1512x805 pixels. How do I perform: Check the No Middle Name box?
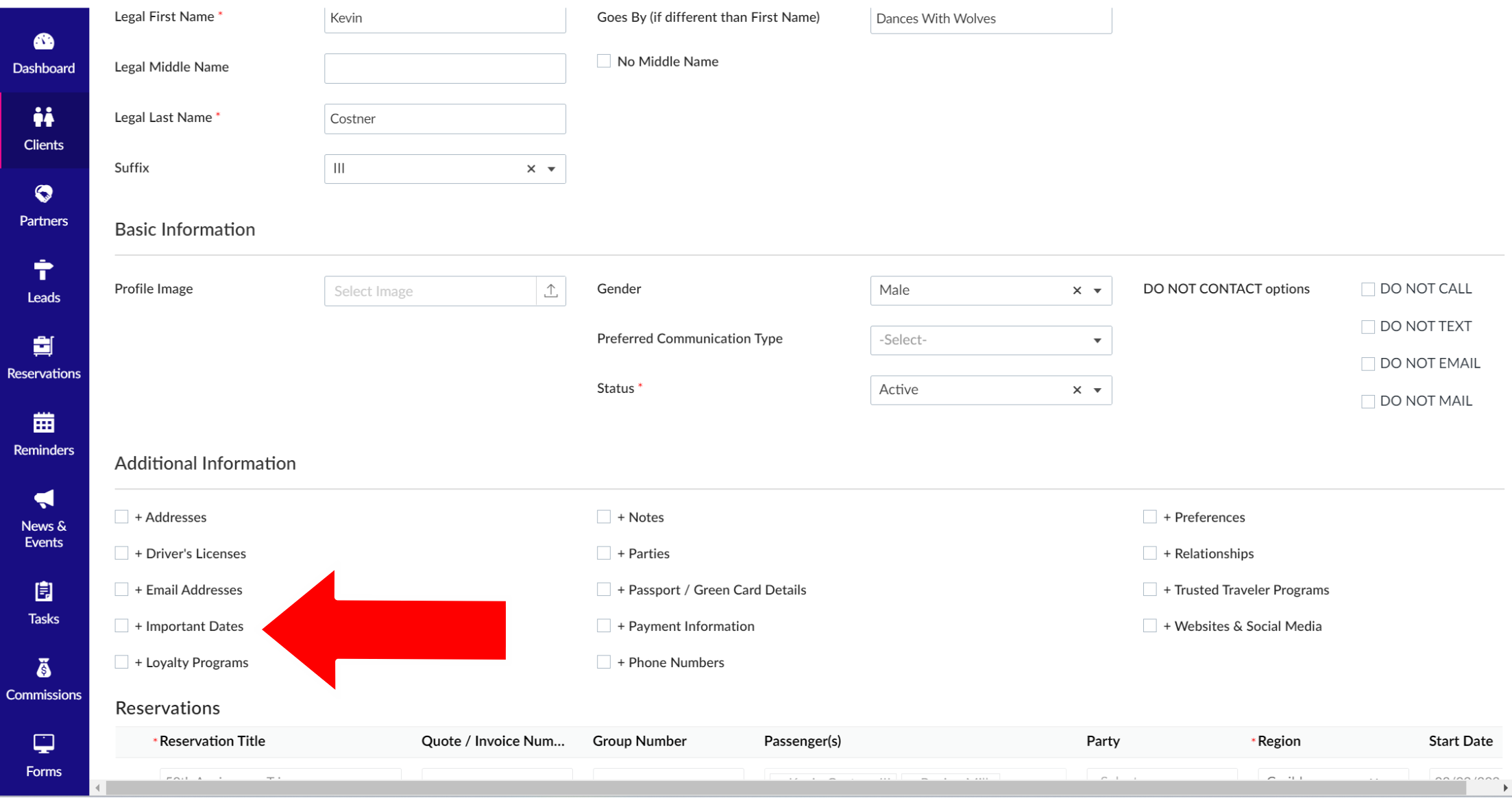pos(604,61)
